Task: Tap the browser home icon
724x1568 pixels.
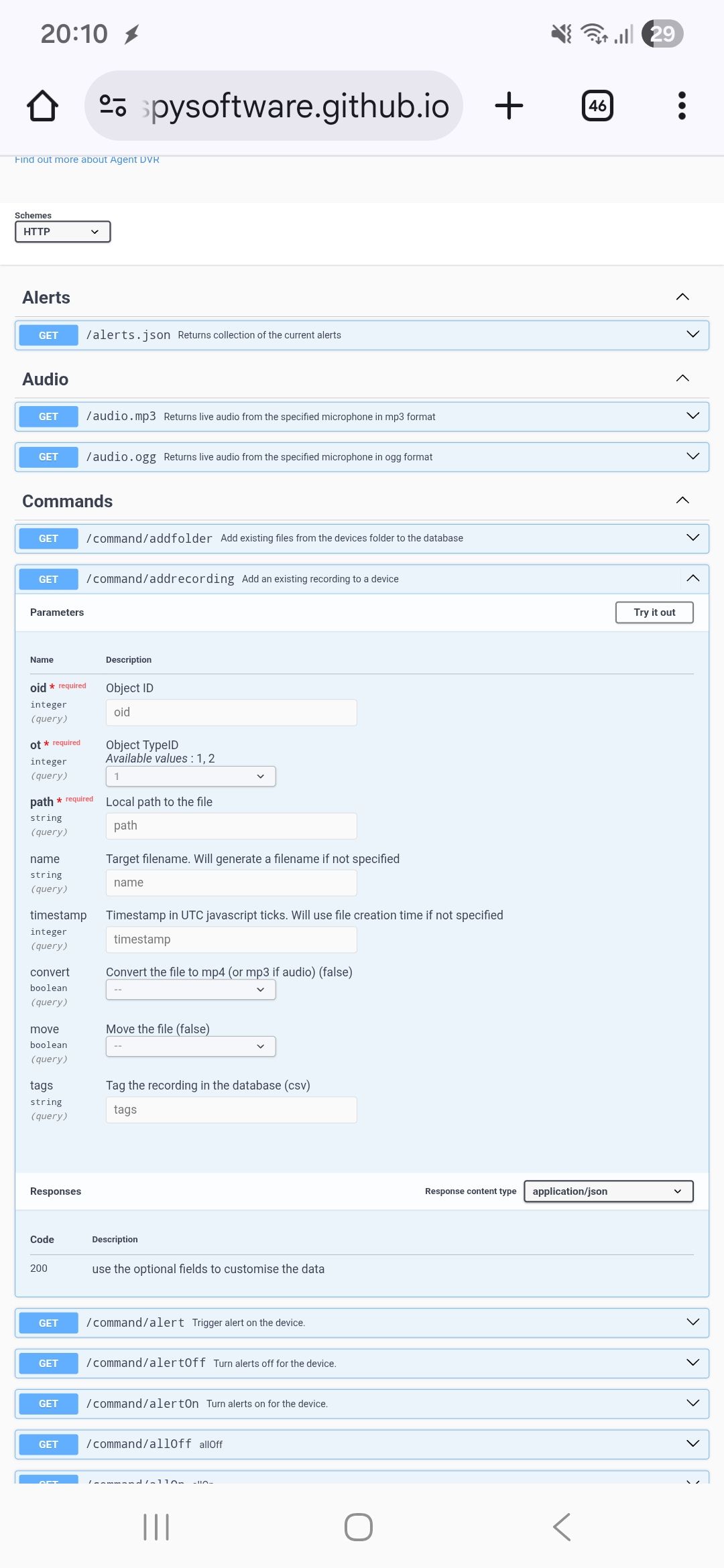Action: click(x=42, y=106)
